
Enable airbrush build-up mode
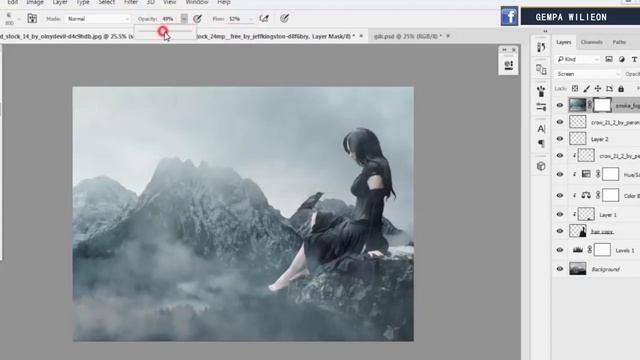coord(264,18)
